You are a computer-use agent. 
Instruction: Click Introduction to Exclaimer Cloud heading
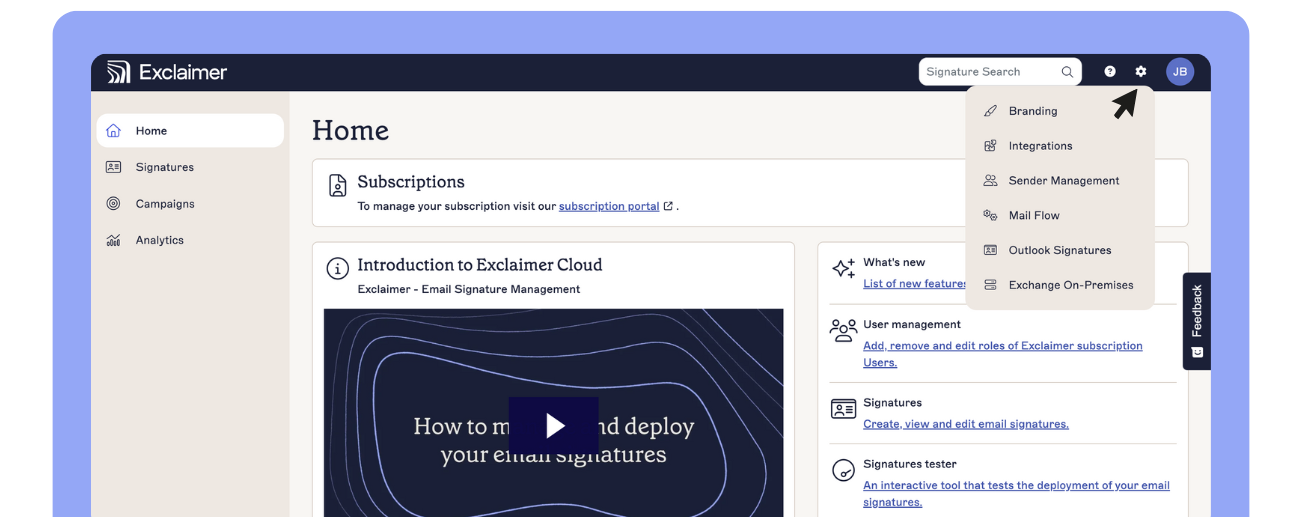[x=480, y=265]
